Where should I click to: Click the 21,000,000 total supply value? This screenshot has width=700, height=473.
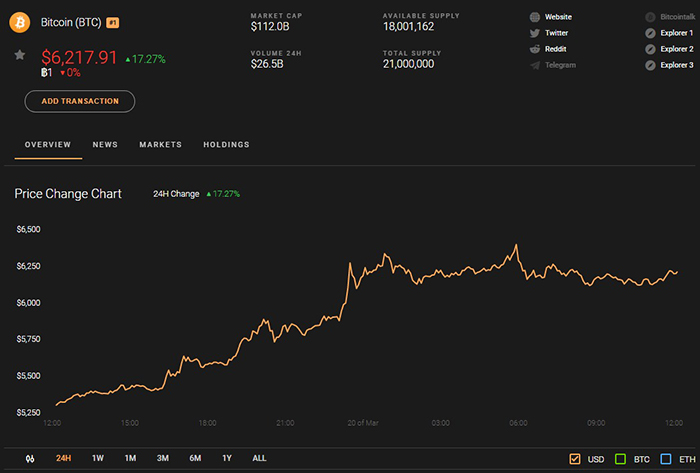tap(408, 64)
